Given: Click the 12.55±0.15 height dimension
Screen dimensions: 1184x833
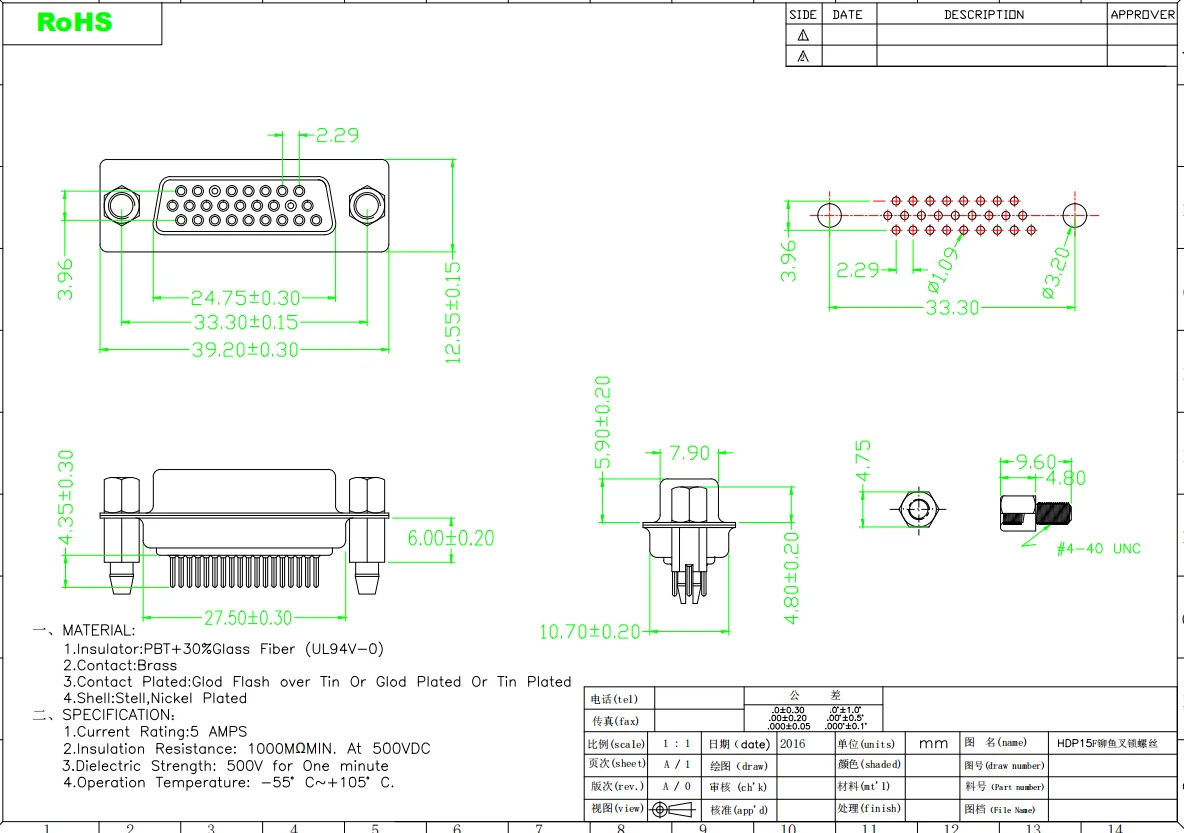Looking at the screenshot, I should coord(453,311).
